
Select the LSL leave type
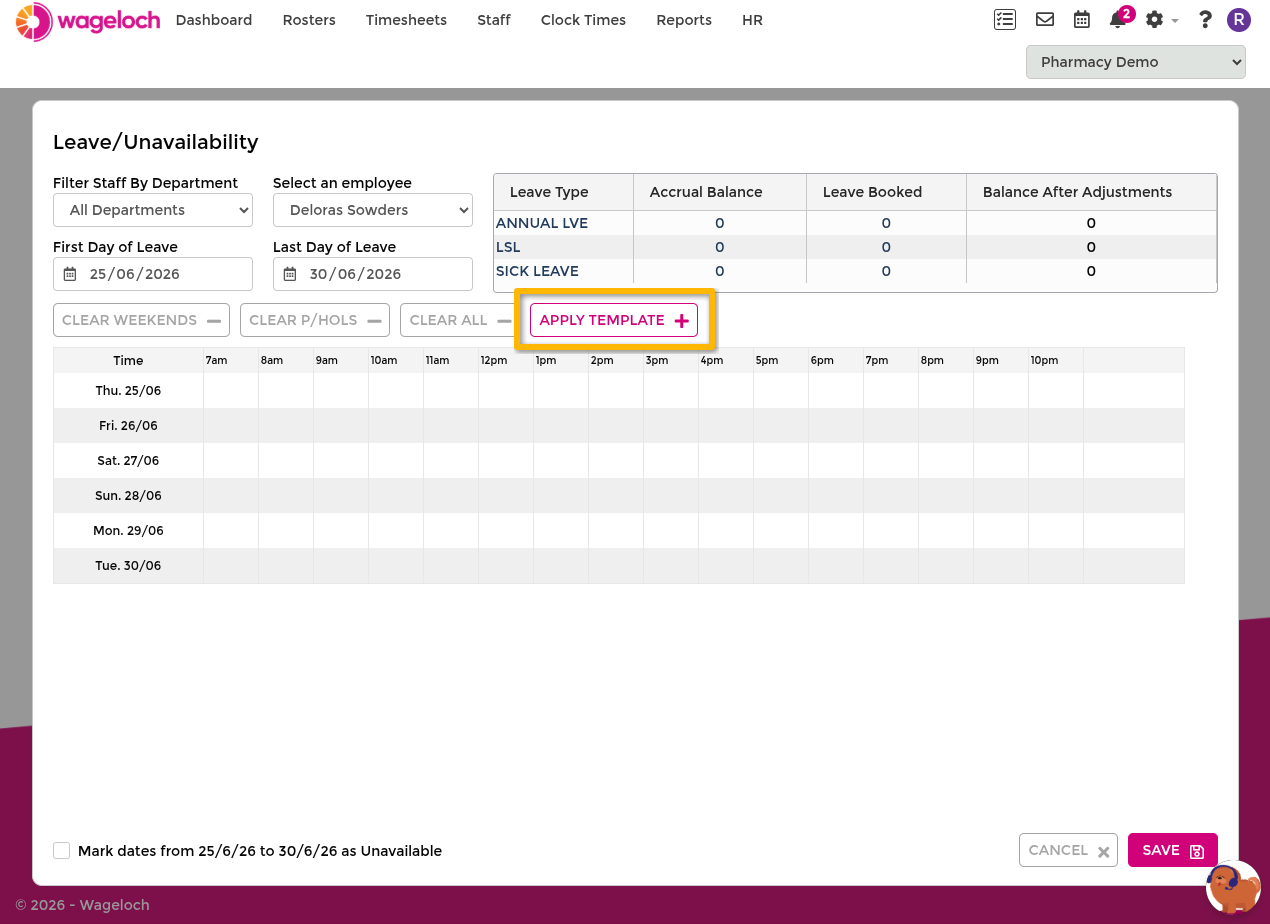click(508, 247)
